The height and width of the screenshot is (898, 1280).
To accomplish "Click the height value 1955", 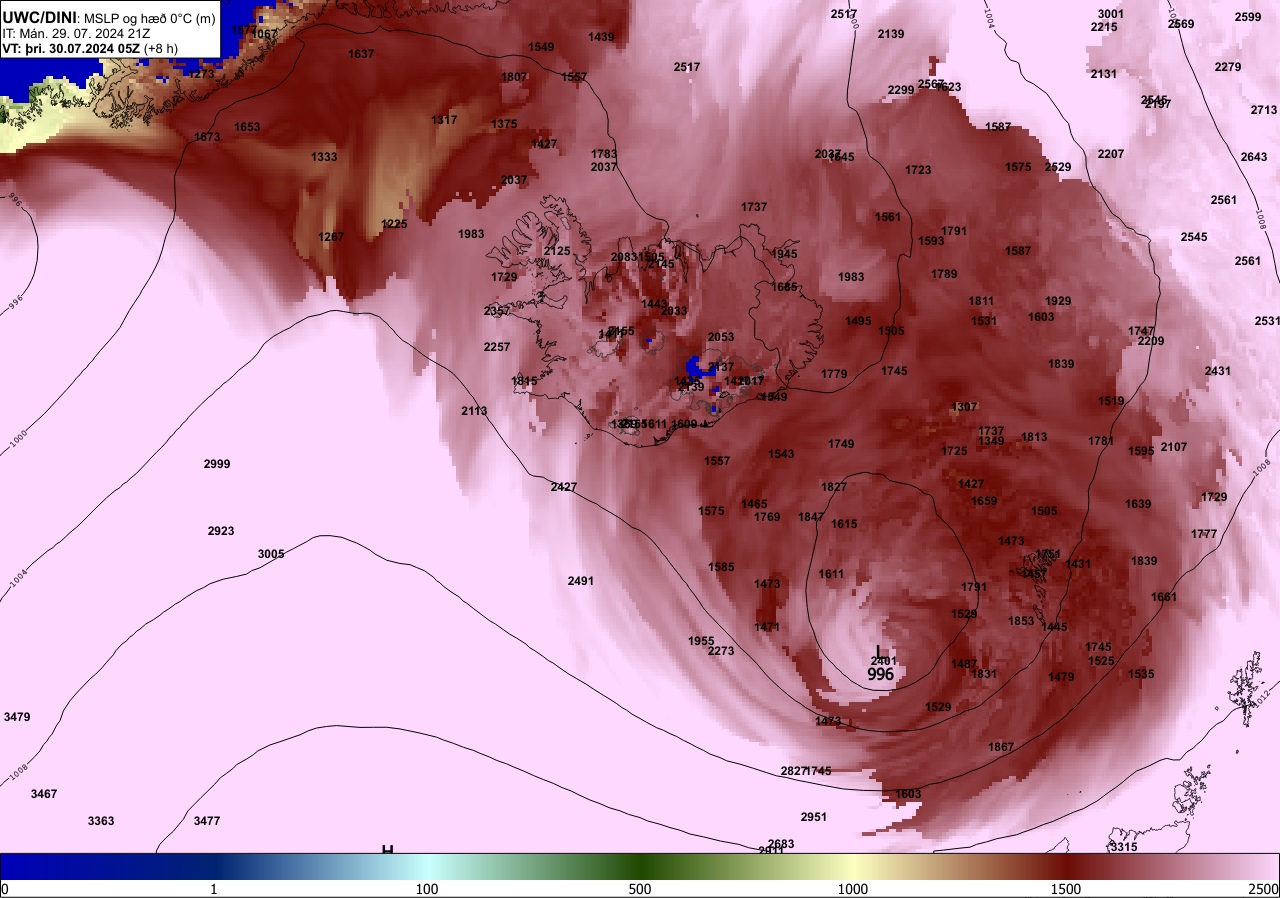I will point(701,641).
